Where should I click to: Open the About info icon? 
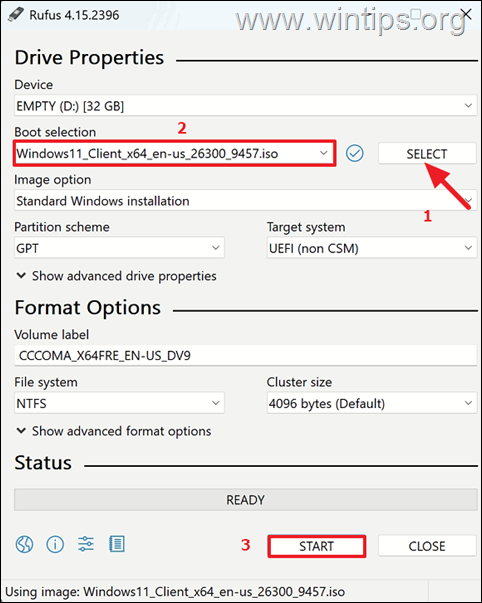click(55, 545)
